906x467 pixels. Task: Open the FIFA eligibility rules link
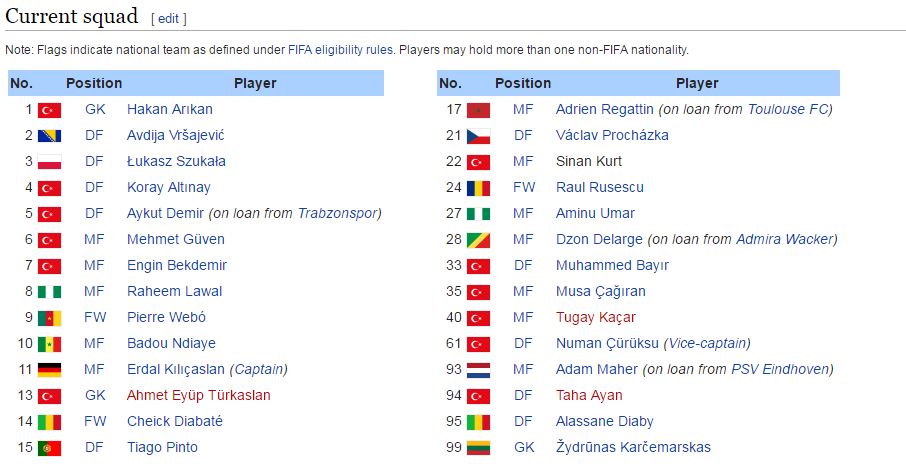(x=340, y=50)
